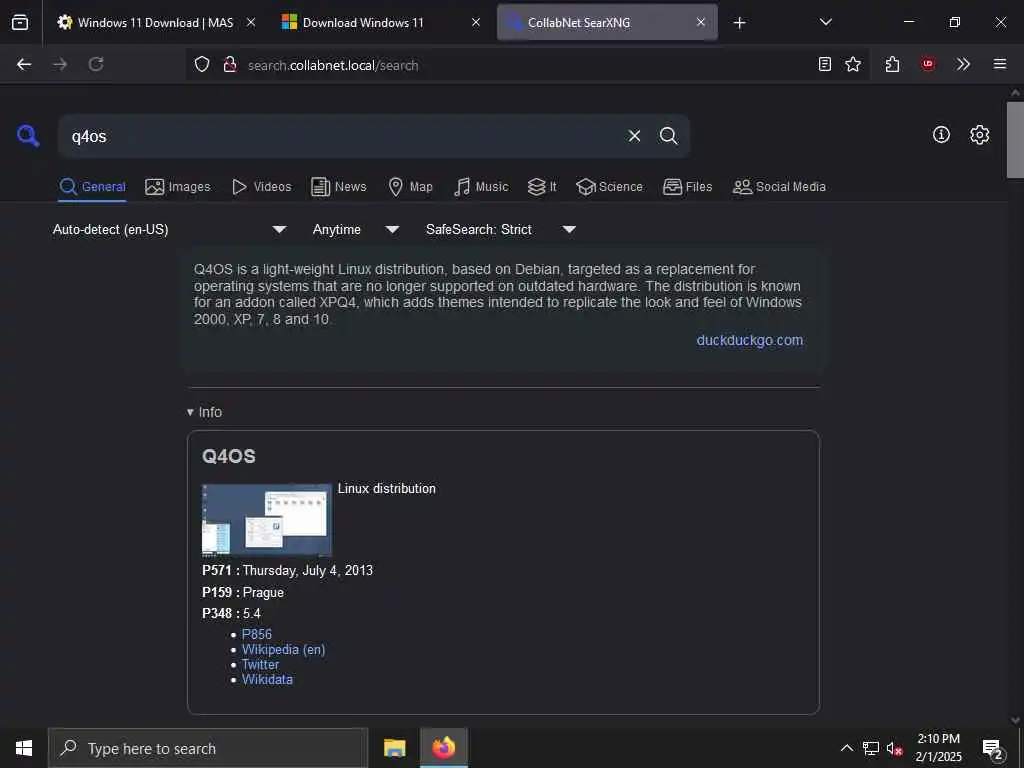Open the SearXNG about info icon
Image resolution: width=1024 pixels, height=768 pixels.
click(941, 135)
